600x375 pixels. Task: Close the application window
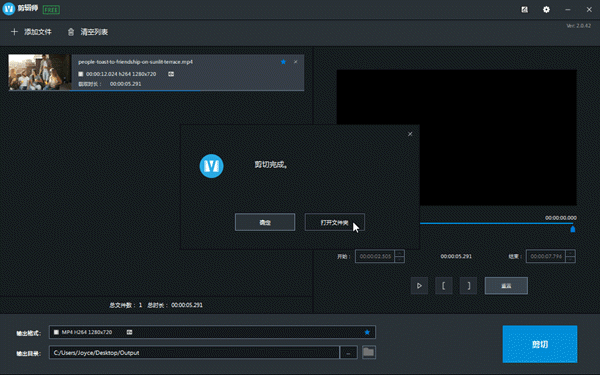pos(589,10)
